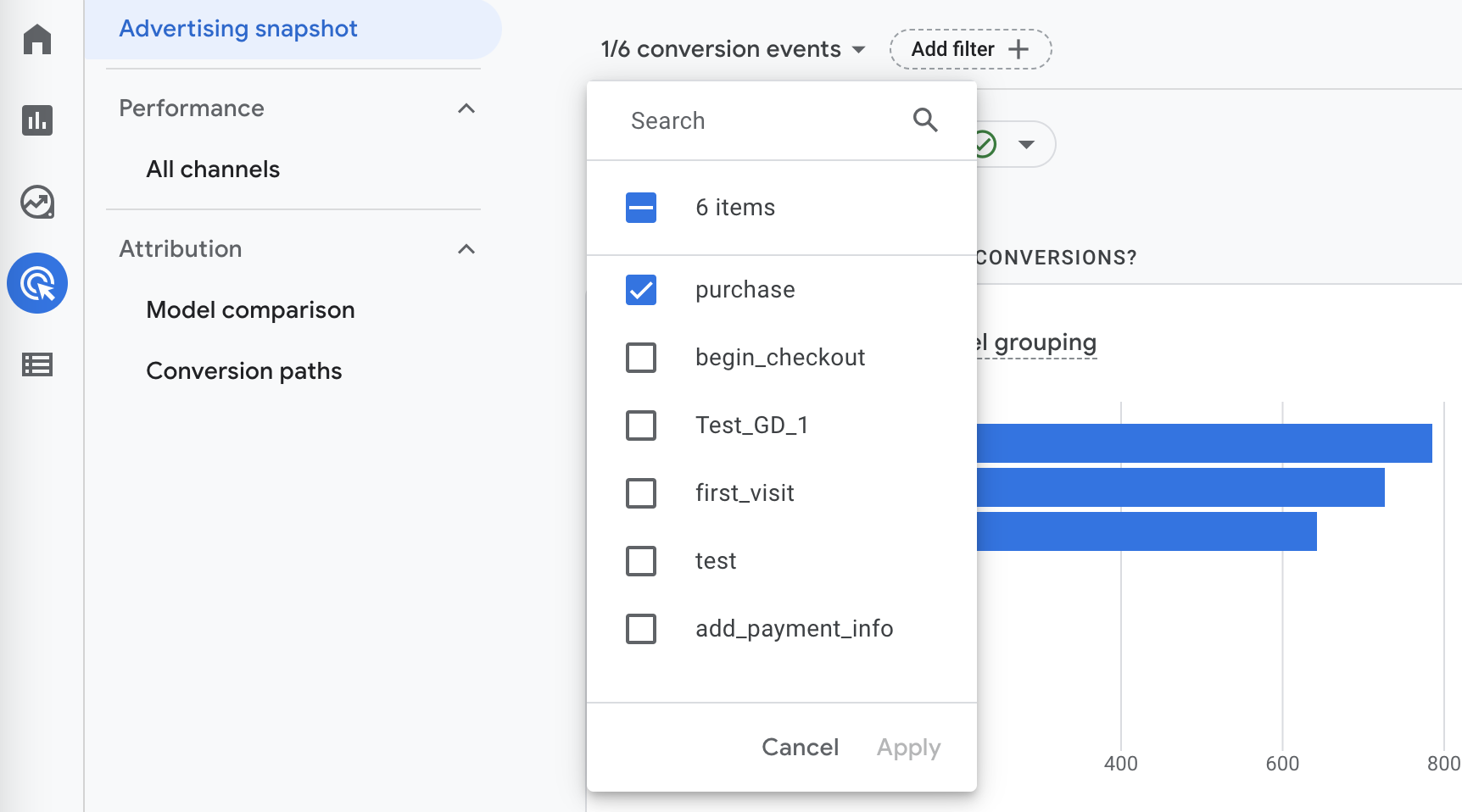Open the 1/6 conversion events dropdown
The width and height of the screenshot is (1462, 812).
(731, 48)
